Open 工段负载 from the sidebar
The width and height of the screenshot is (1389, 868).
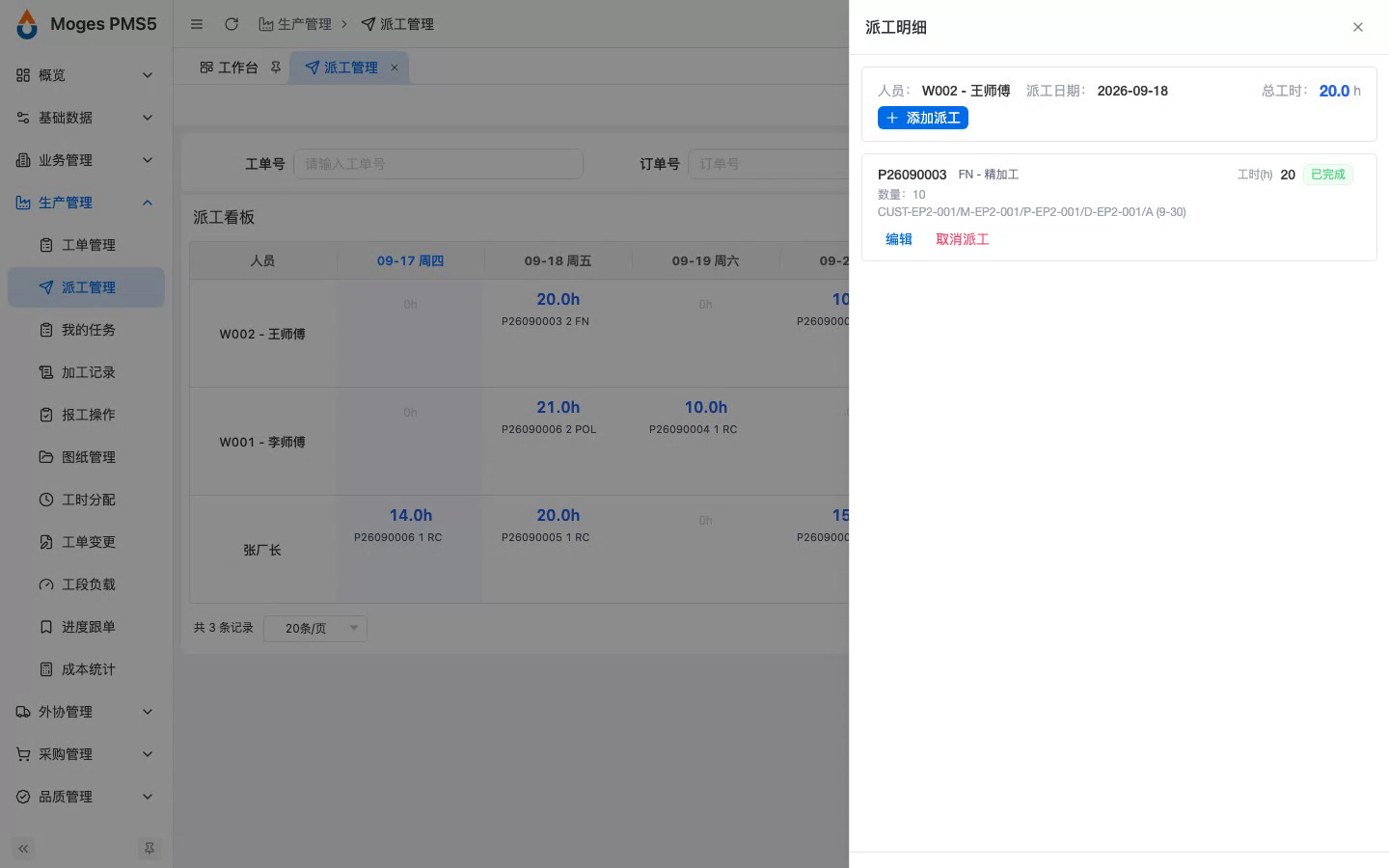86,584
